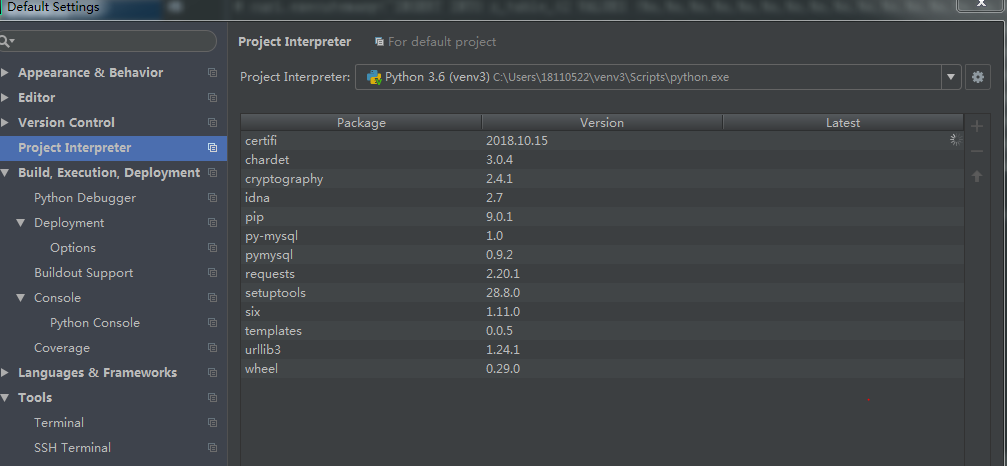Expand the Appearance & Behavior section
Image resolution: width=1007 pixels, height=466 pixels.
(x=5, y=73)
